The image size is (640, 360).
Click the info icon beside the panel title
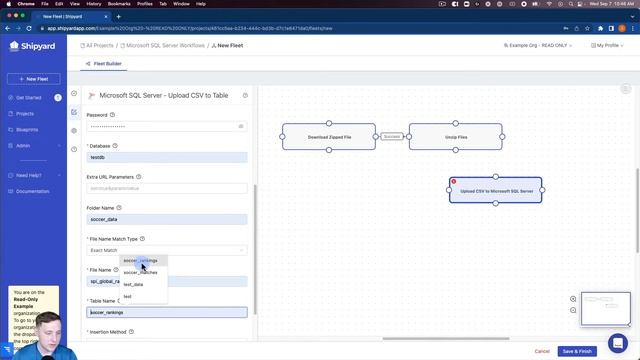tap(245, 96)
